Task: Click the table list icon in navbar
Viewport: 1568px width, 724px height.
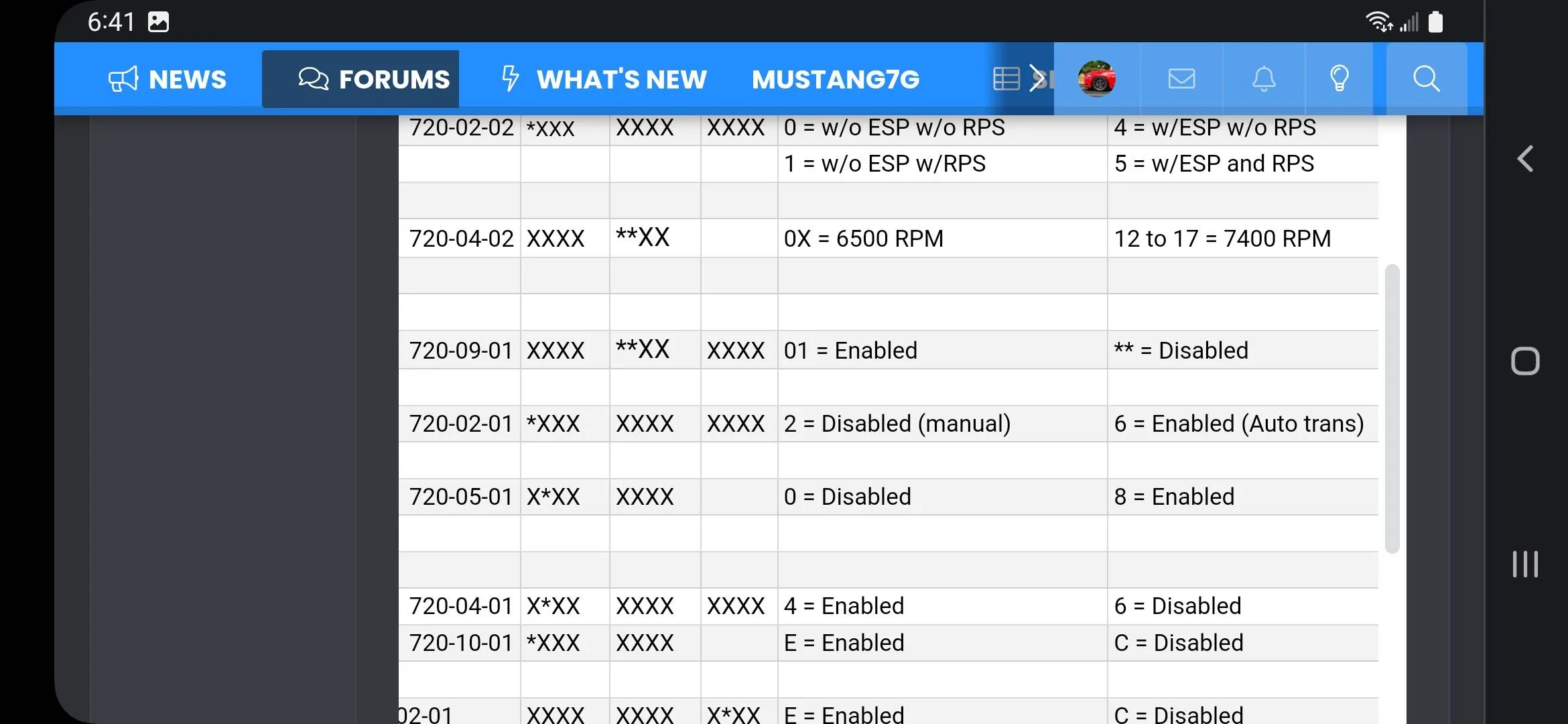Action: (x=1006, y=79)
